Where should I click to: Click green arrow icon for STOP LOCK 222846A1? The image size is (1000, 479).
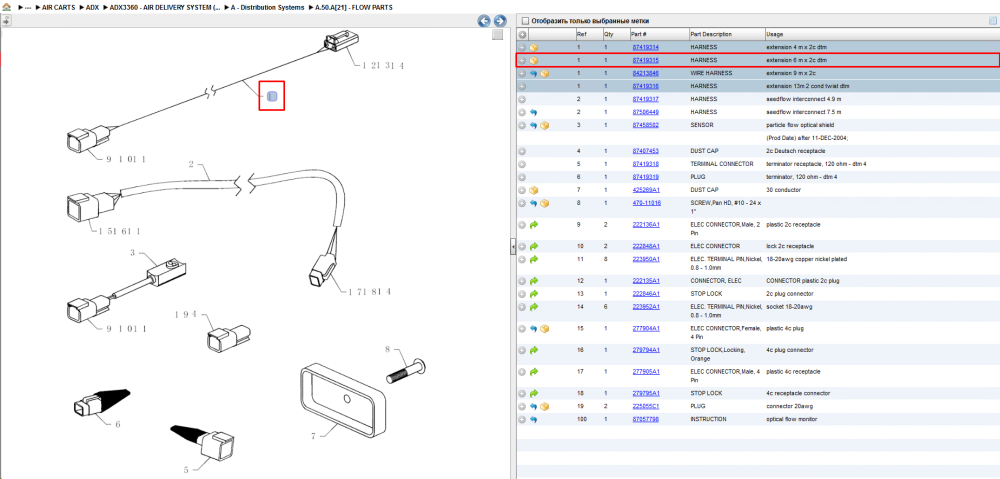[534, 293]
